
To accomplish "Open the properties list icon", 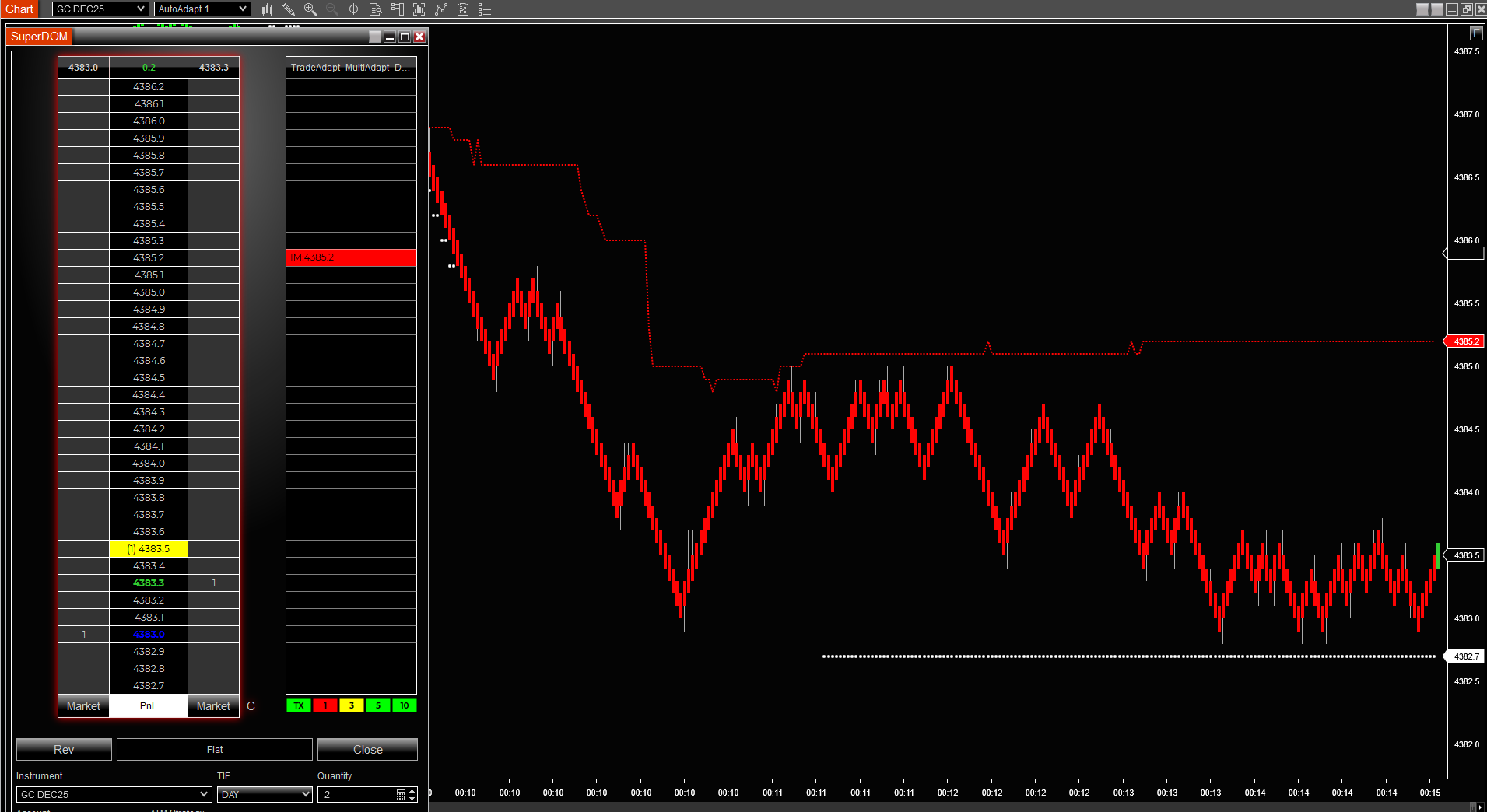I will tap(485, 9).
